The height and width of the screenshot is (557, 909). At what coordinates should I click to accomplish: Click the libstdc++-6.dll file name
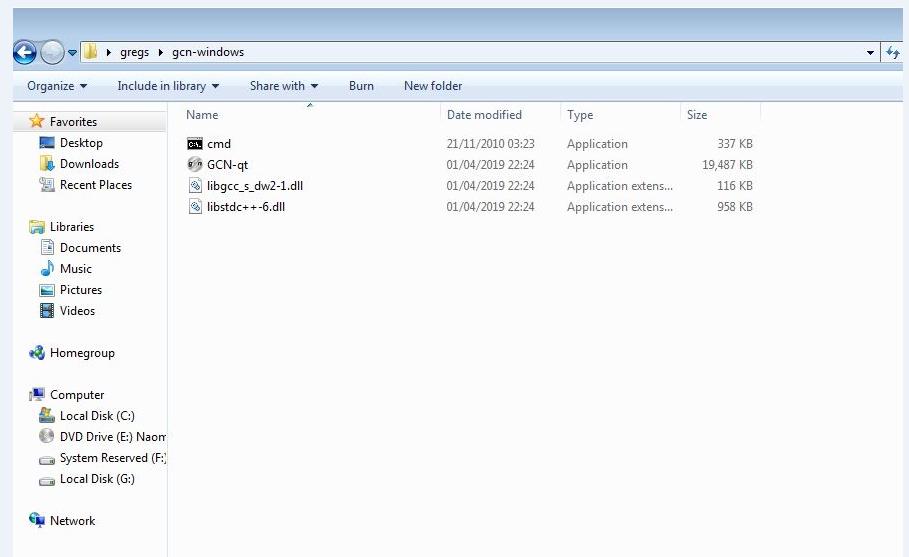tap(246, 206)
